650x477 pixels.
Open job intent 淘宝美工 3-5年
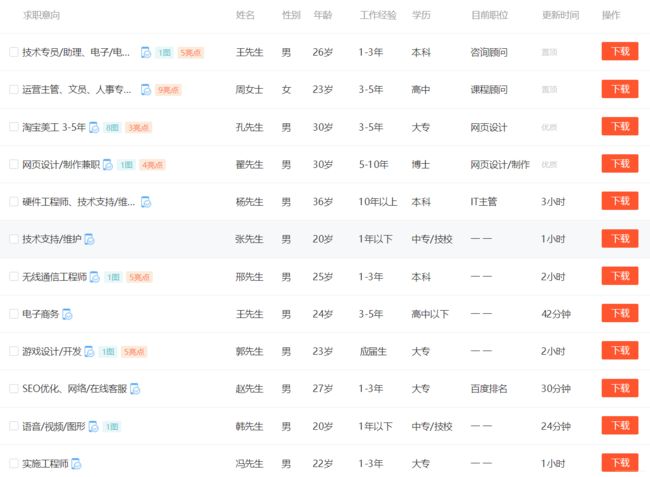pos(54,127)
